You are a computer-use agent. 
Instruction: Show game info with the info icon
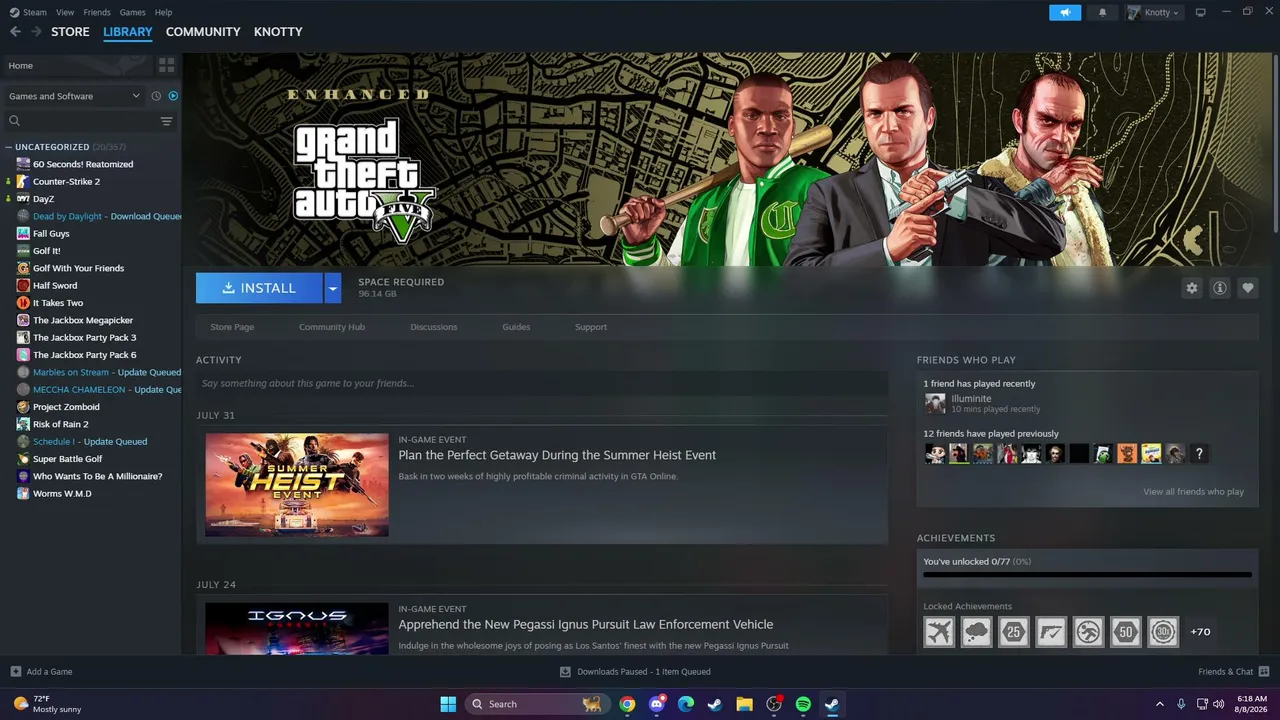coord(1220,288)
